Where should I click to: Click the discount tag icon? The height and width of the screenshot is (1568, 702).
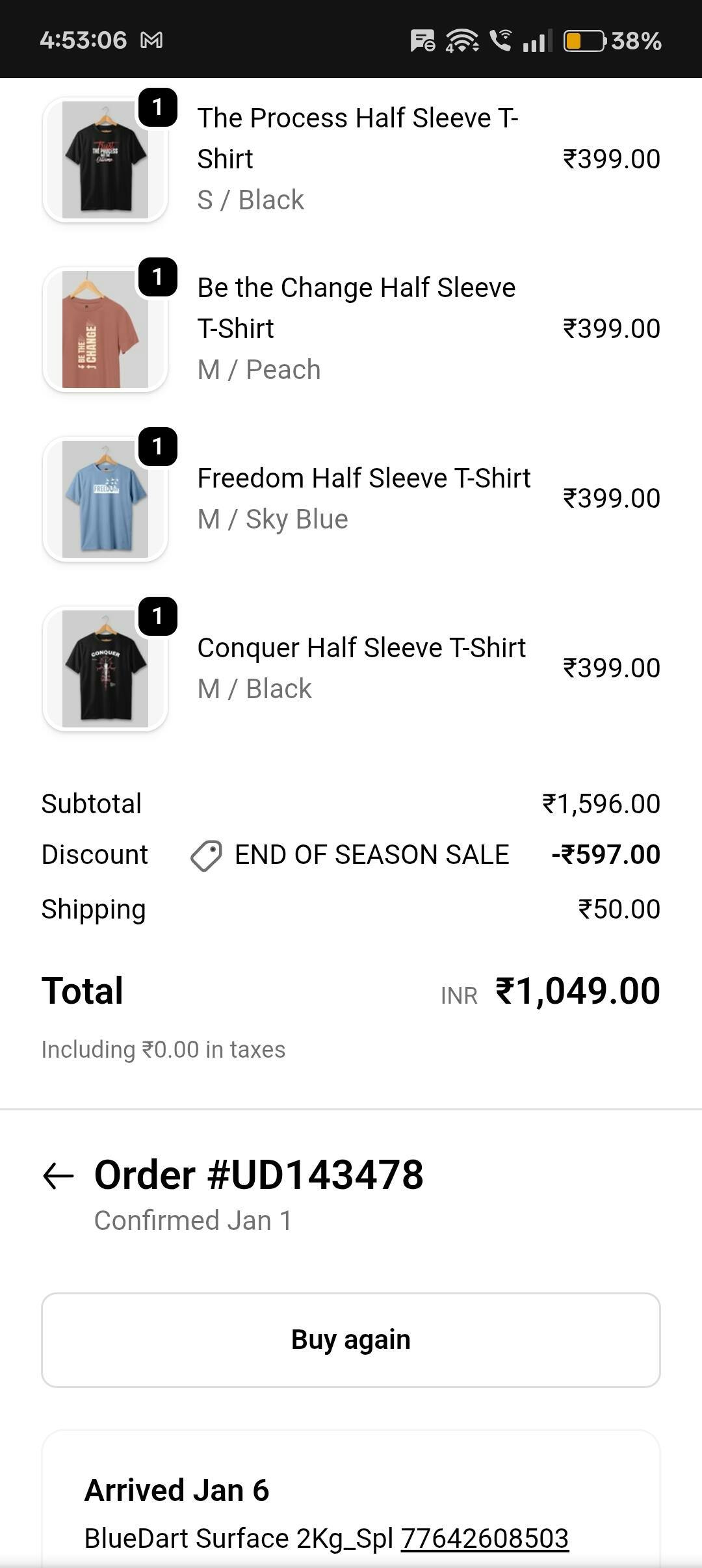point(206,856)
